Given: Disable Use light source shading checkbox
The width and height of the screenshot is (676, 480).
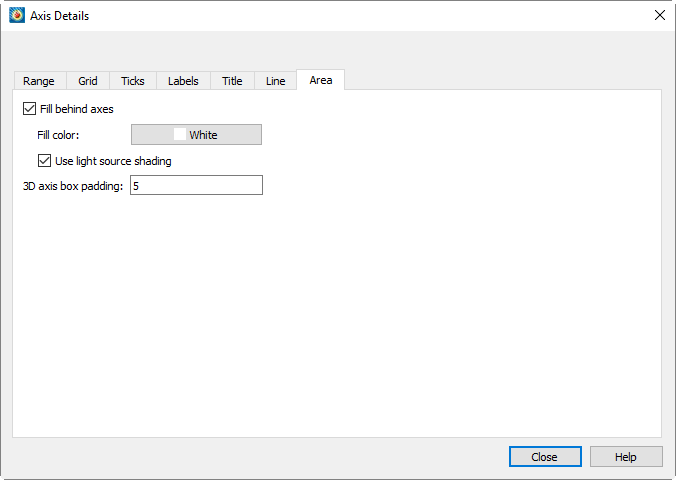Looking at the screenshot, I should pyautogui.click(x=44, y=161).
